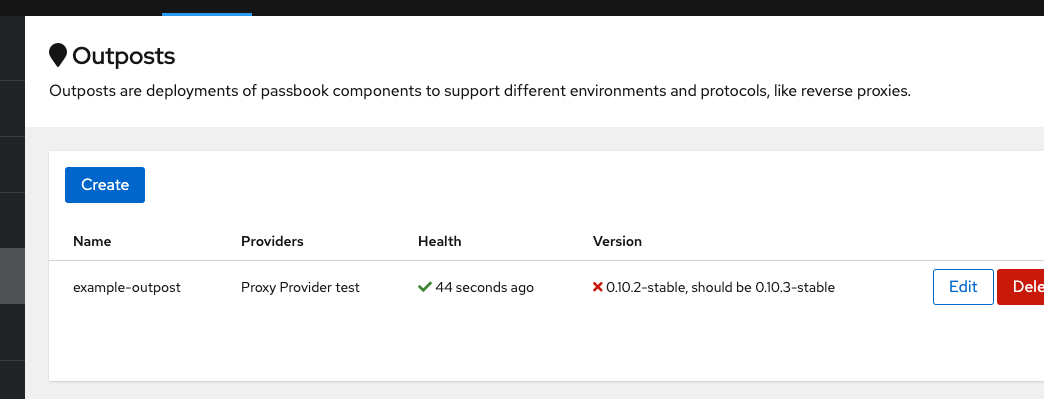Click the example-outpost name cell
Image resolution: width=1044 pixels, height=399 pixels.
pos(127,288)
